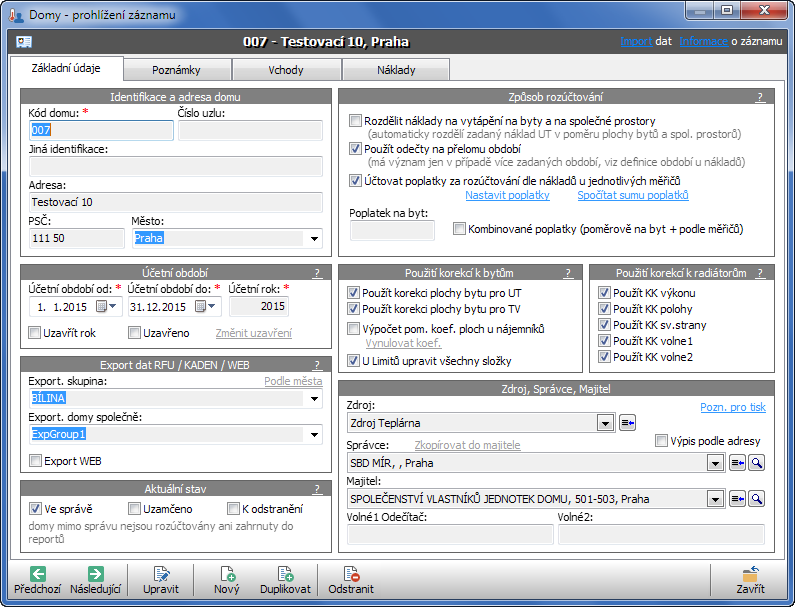Click into the PSČ field
The height and width of the screenshot is (607, 795).
pos(77,238)
